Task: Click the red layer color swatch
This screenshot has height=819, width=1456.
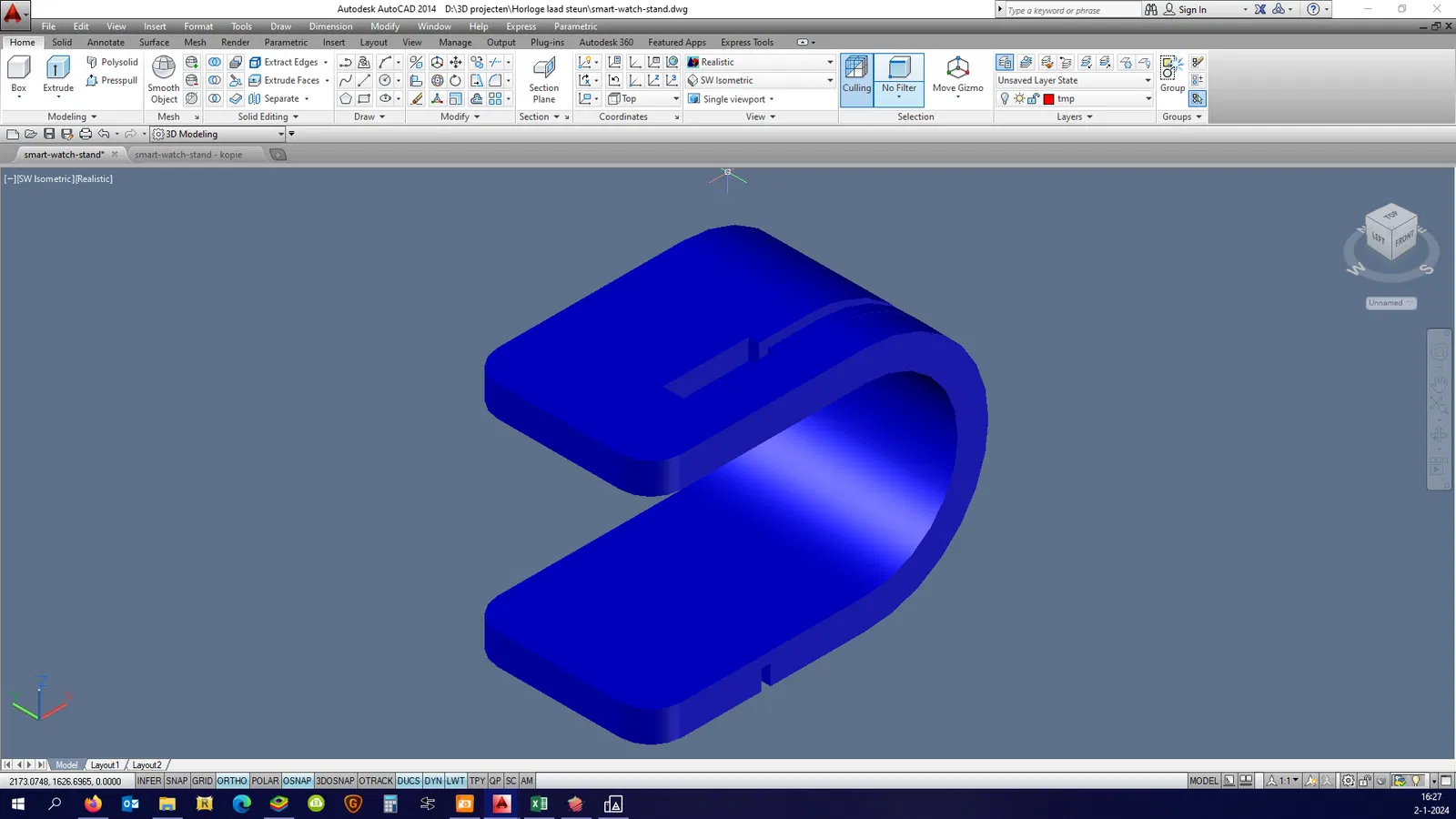Action: (1048, 99)
